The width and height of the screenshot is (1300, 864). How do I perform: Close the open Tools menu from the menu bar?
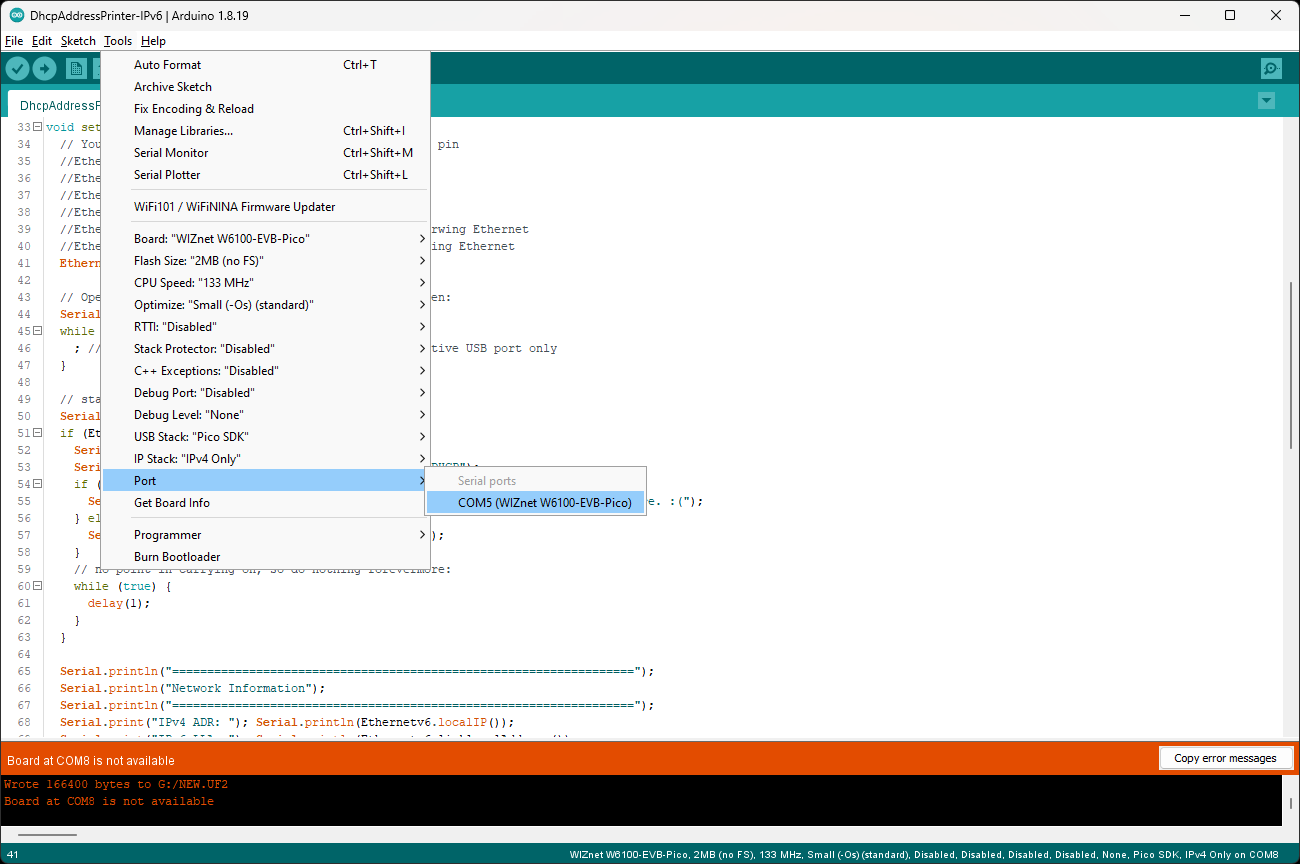118,41
